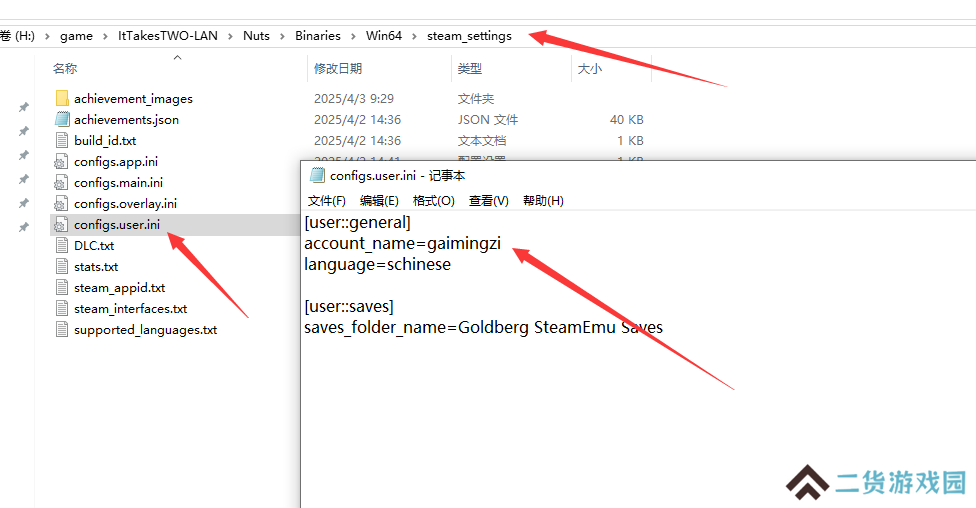976x508 pixels.
Task: Open the 查看(V) menu in Notepad
Action: 489,200
